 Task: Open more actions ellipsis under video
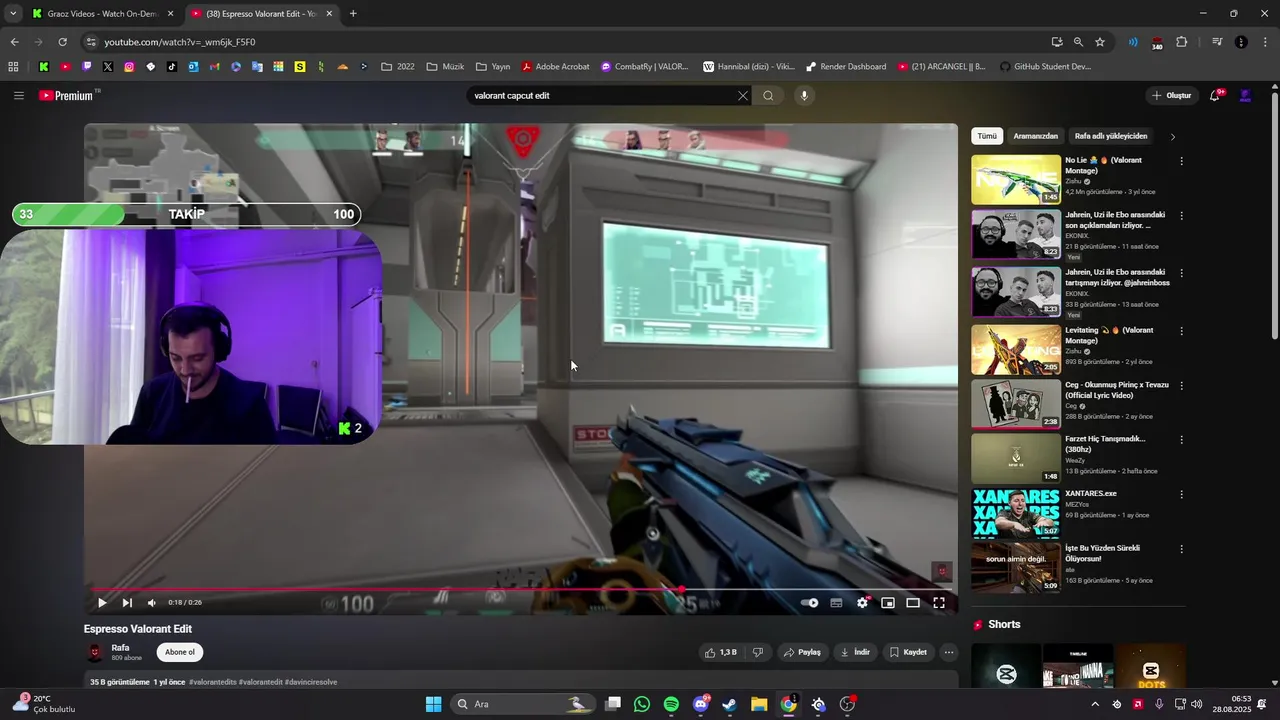point(949,652)
